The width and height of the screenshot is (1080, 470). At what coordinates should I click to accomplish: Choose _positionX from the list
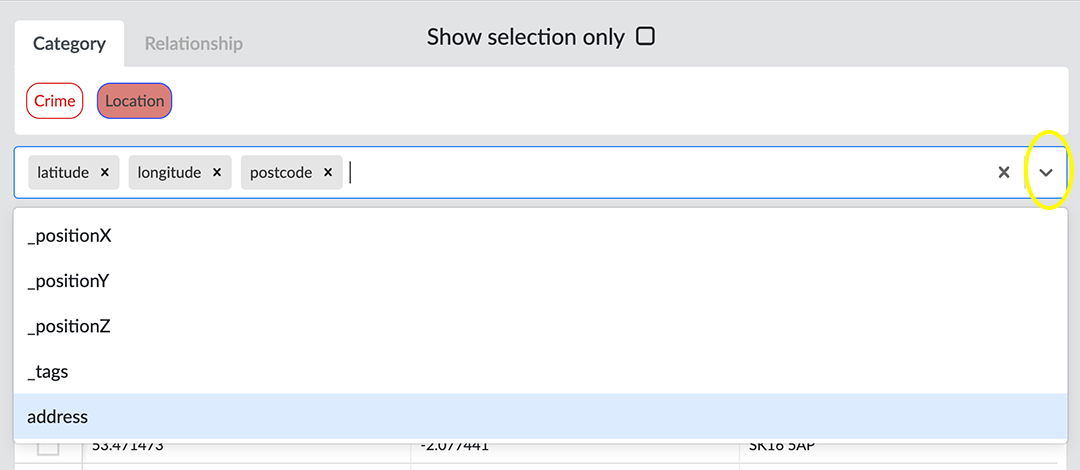(69, 236)
